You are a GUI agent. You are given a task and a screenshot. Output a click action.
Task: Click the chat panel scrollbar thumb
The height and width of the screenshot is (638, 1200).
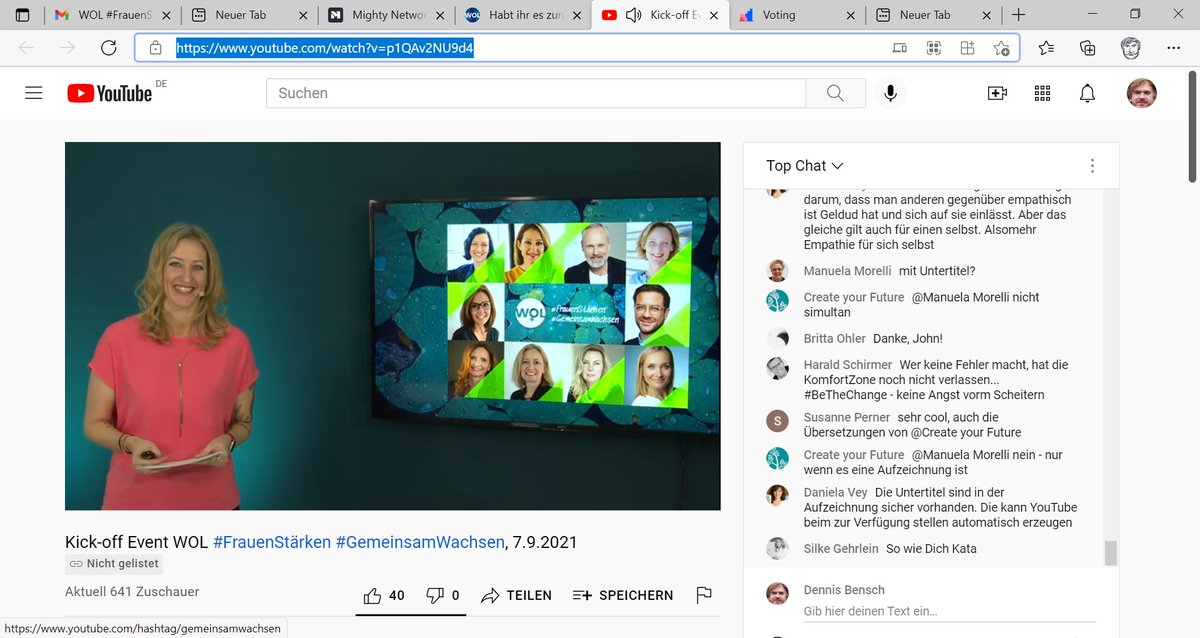(1110, 553)
